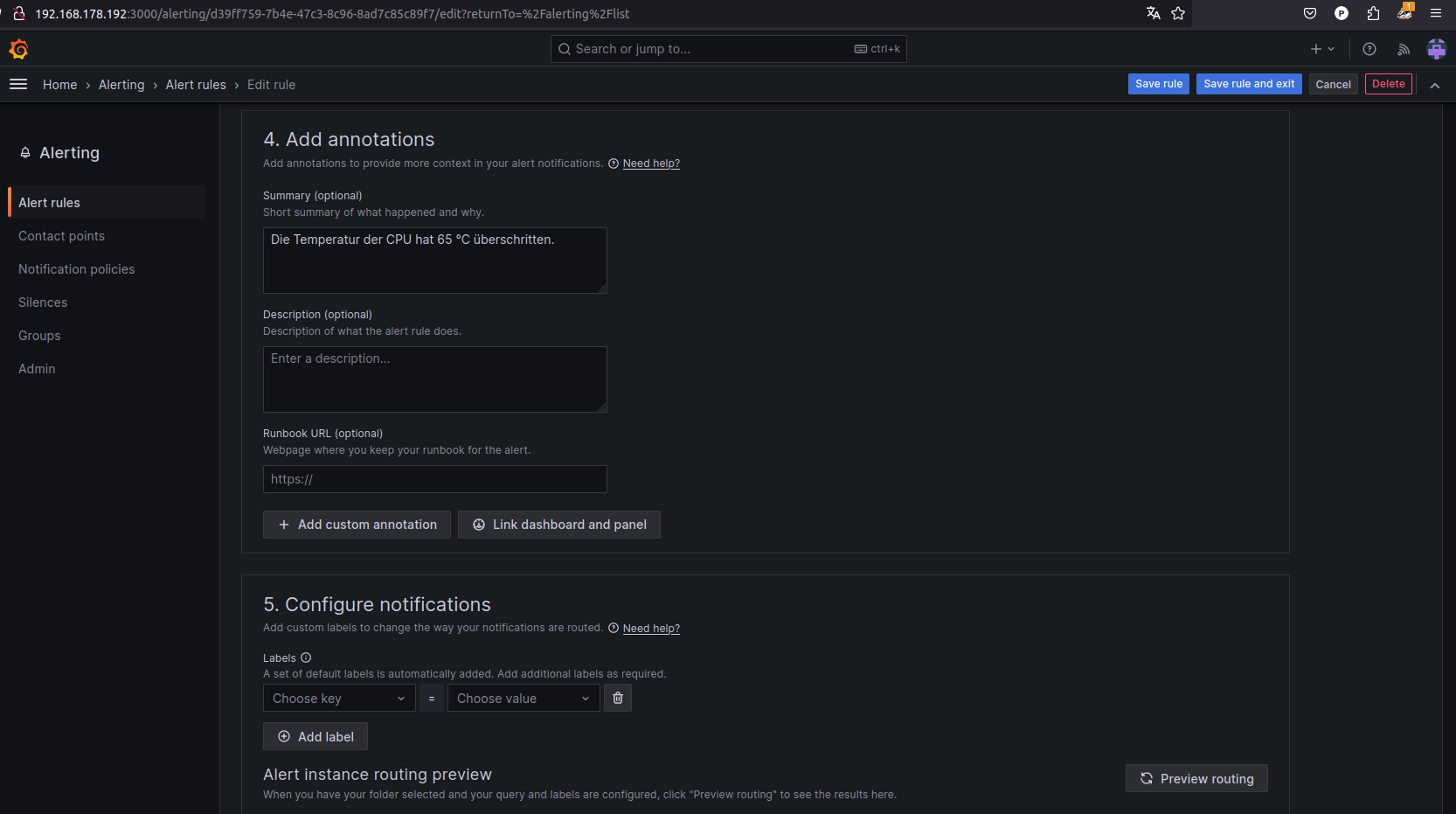This screenshot has height=814, width=1456.
Task: Click the annotations Need help link
Action: (651, 163)
